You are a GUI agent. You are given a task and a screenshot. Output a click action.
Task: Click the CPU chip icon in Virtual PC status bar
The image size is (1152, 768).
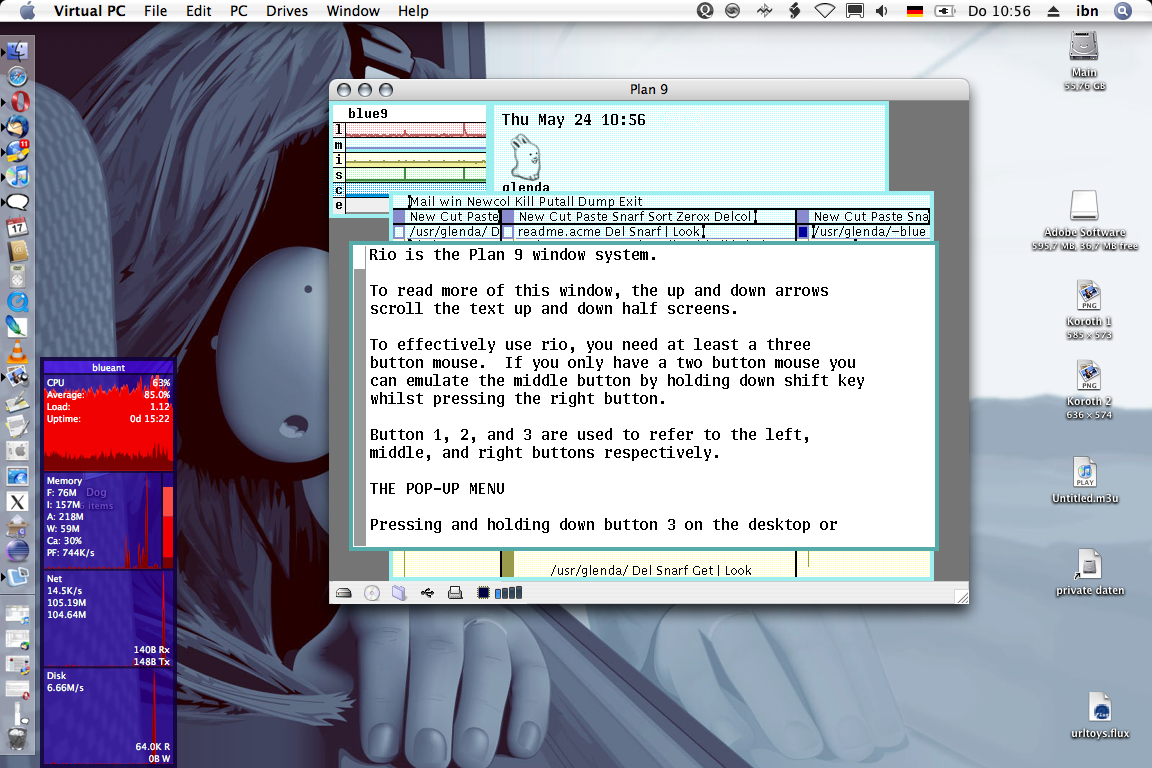coord(483,592)
